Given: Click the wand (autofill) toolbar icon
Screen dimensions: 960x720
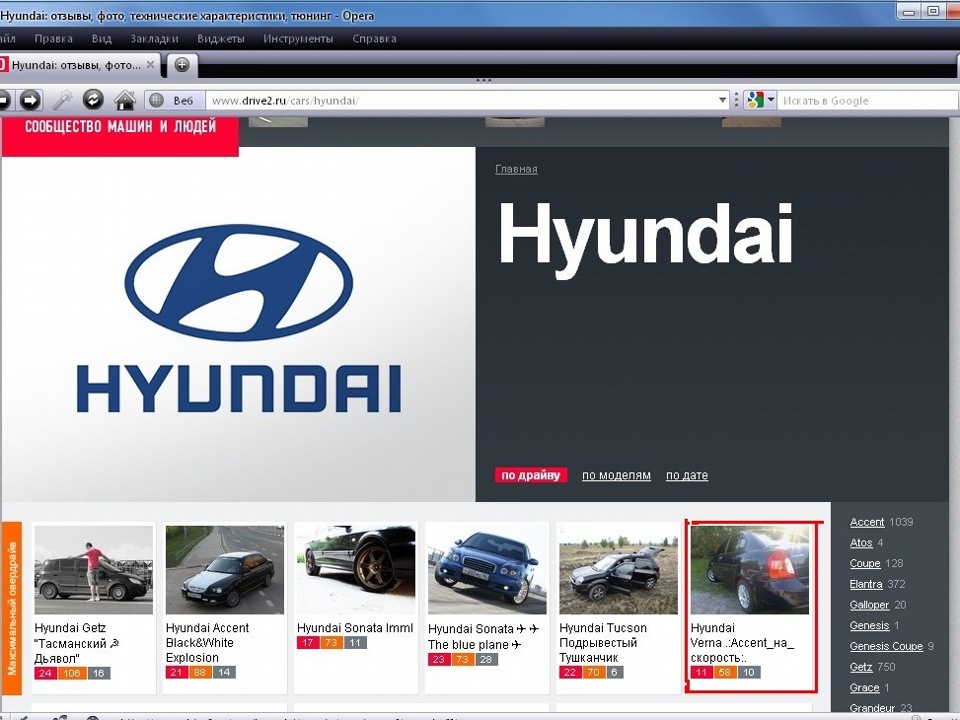Looking at the screenshot, I should point(62,99).
